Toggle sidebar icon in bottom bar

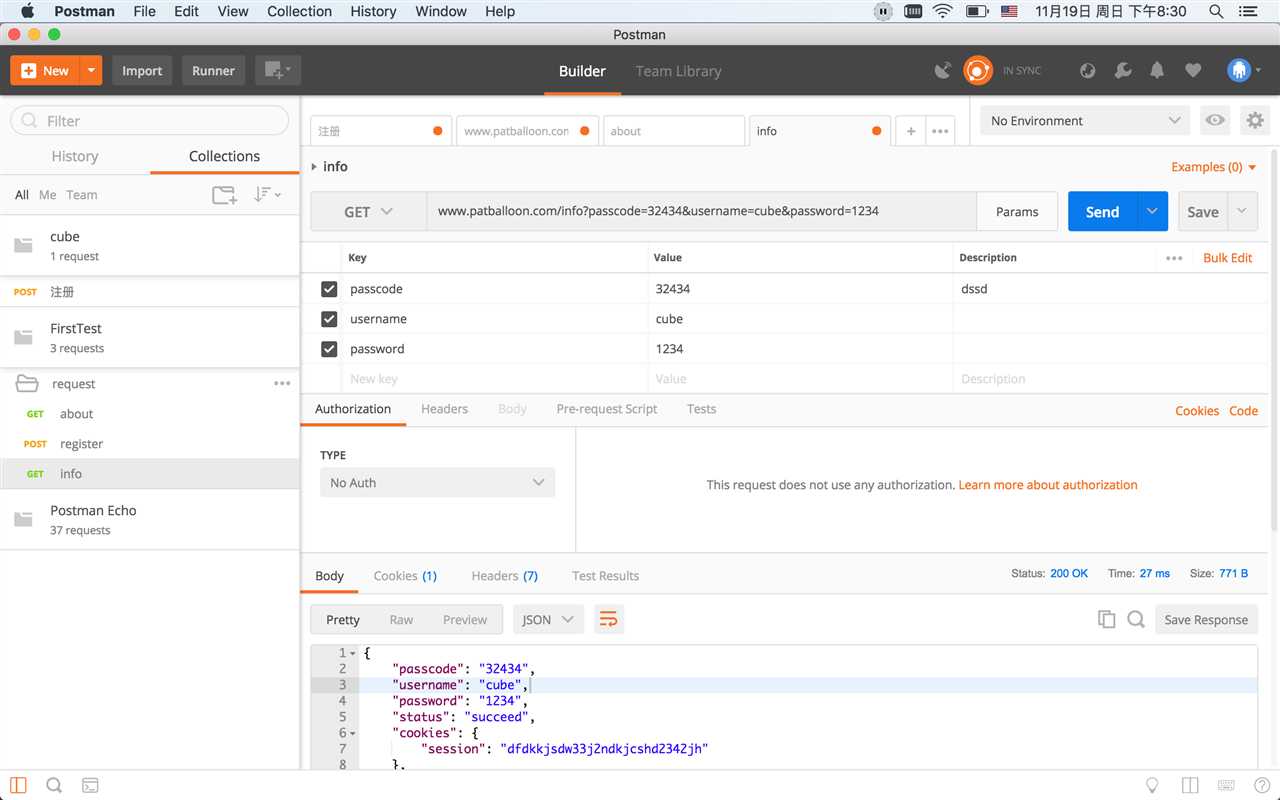click(x=18, y=785)
